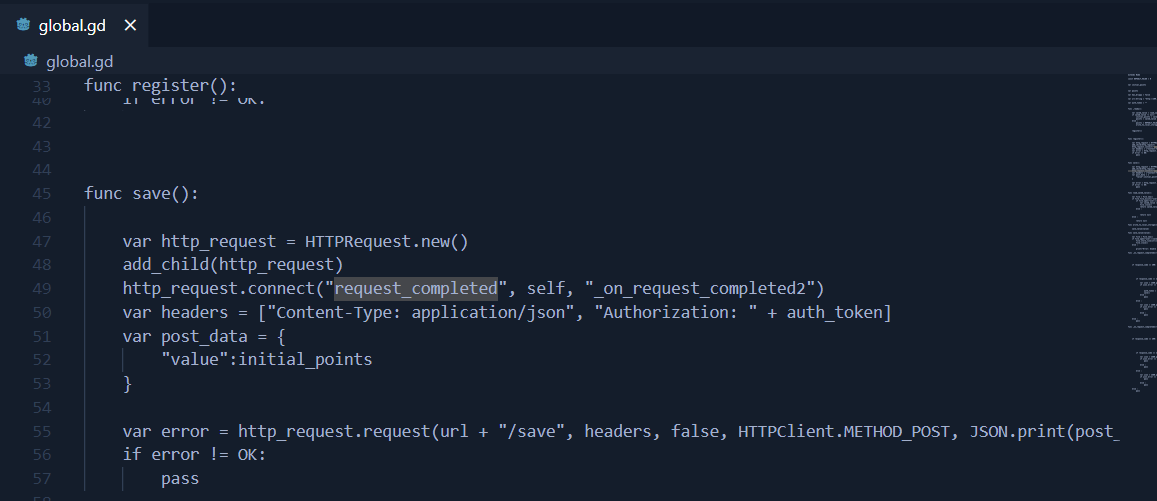Open the global.gd breadcrumb item
This screenshot has width=1157, height=501.
80,61
